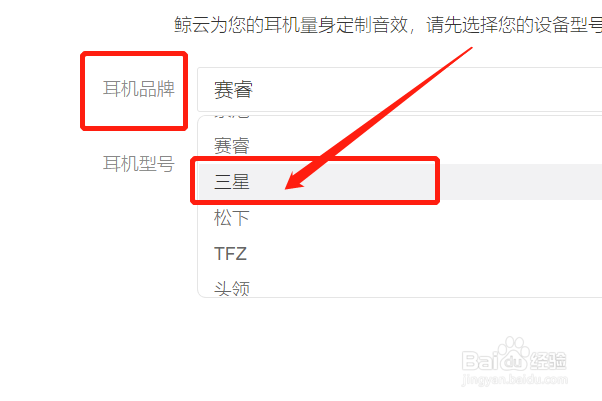
Task: Click the 耳机品牌 field label
Action: (139, 89)
